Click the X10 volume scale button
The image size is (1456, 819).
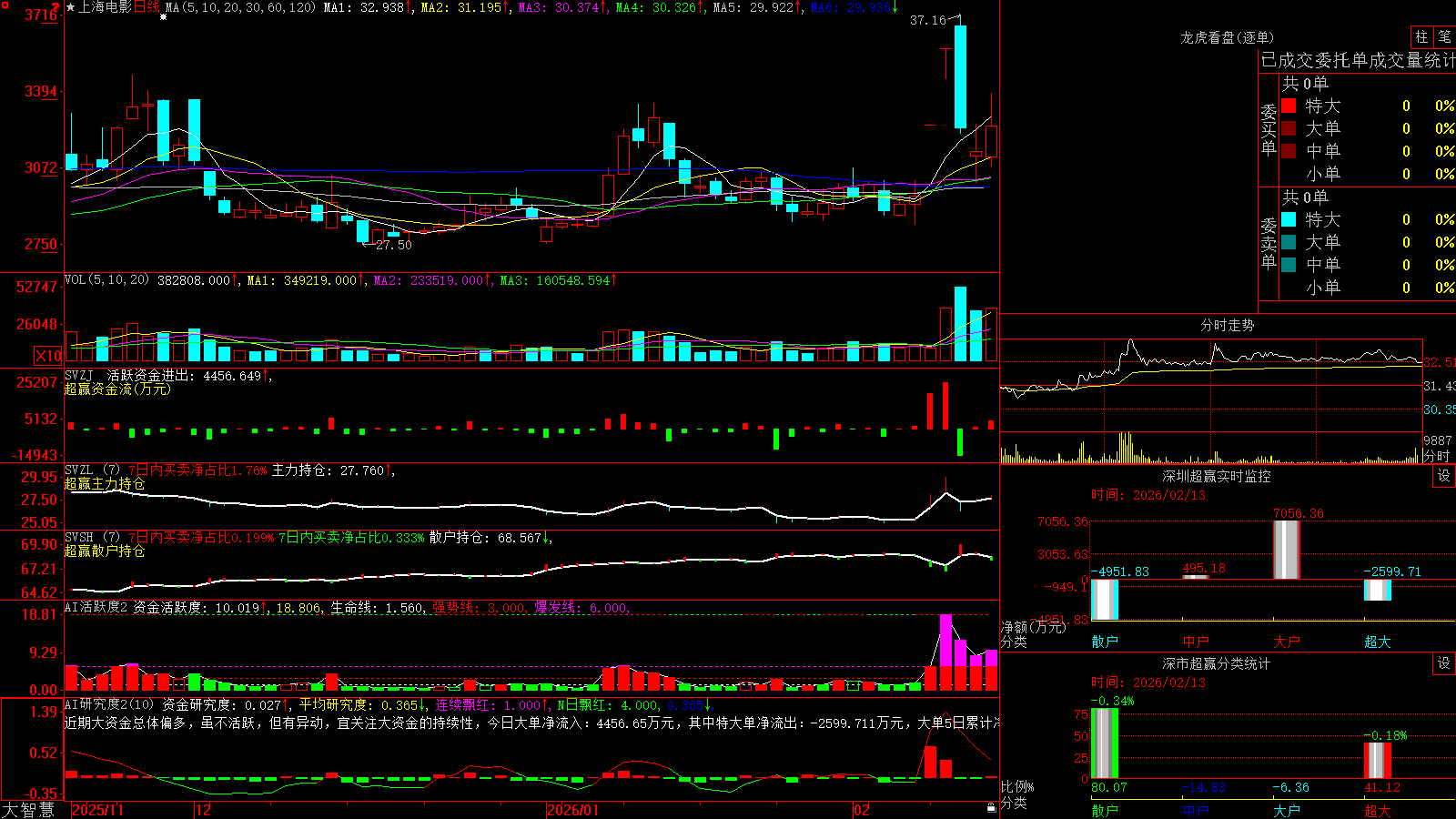[48, 356]
